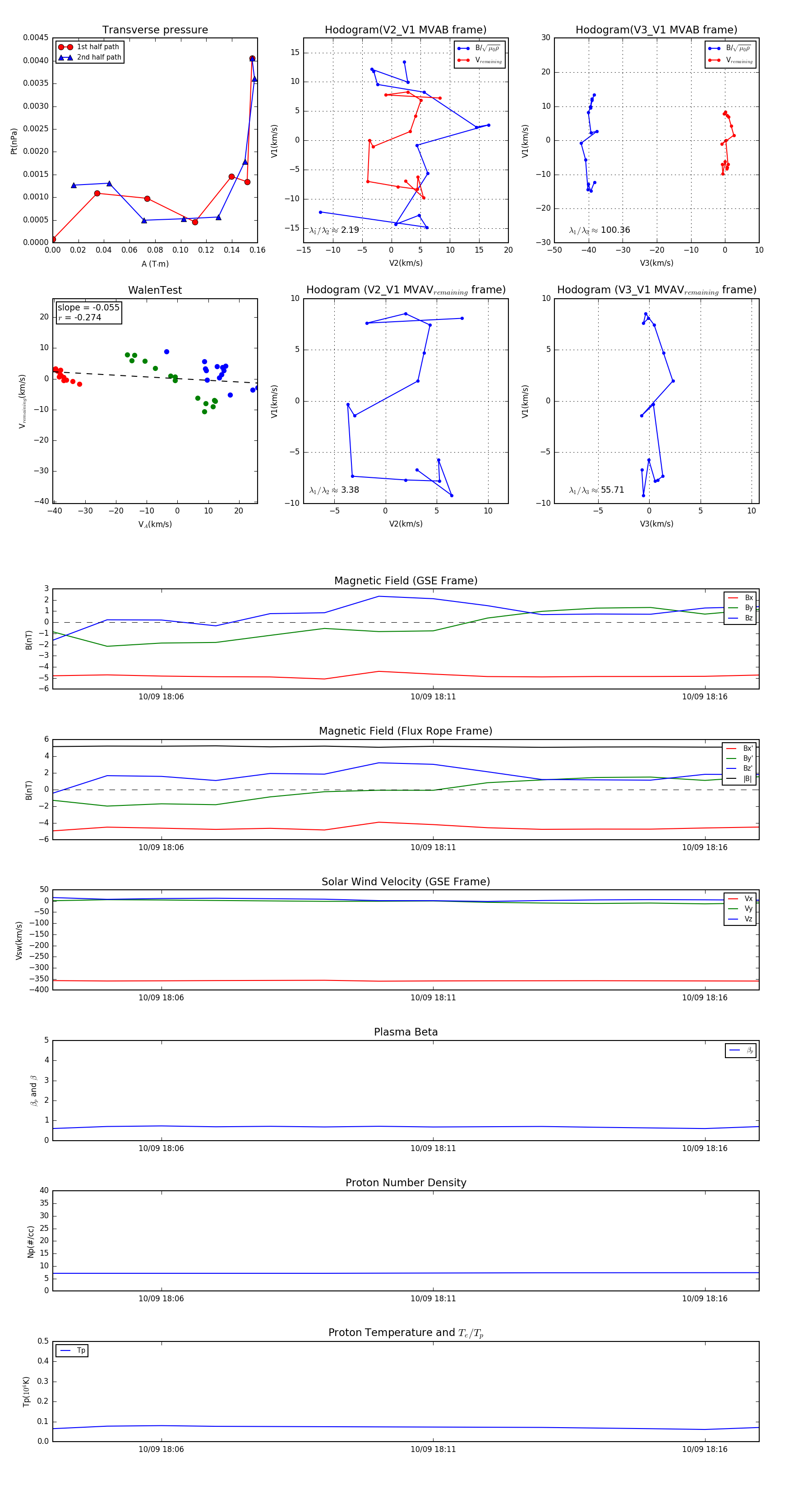
Task: Click '10/09 18:06' tick under GSE magnetic field plot
Action: 161,697
